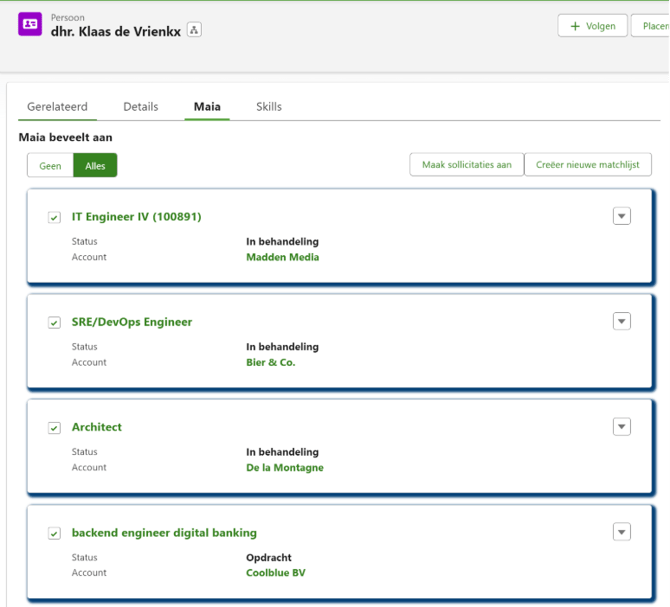Open the Details tab
670x607 pixels.
point(141,107)
